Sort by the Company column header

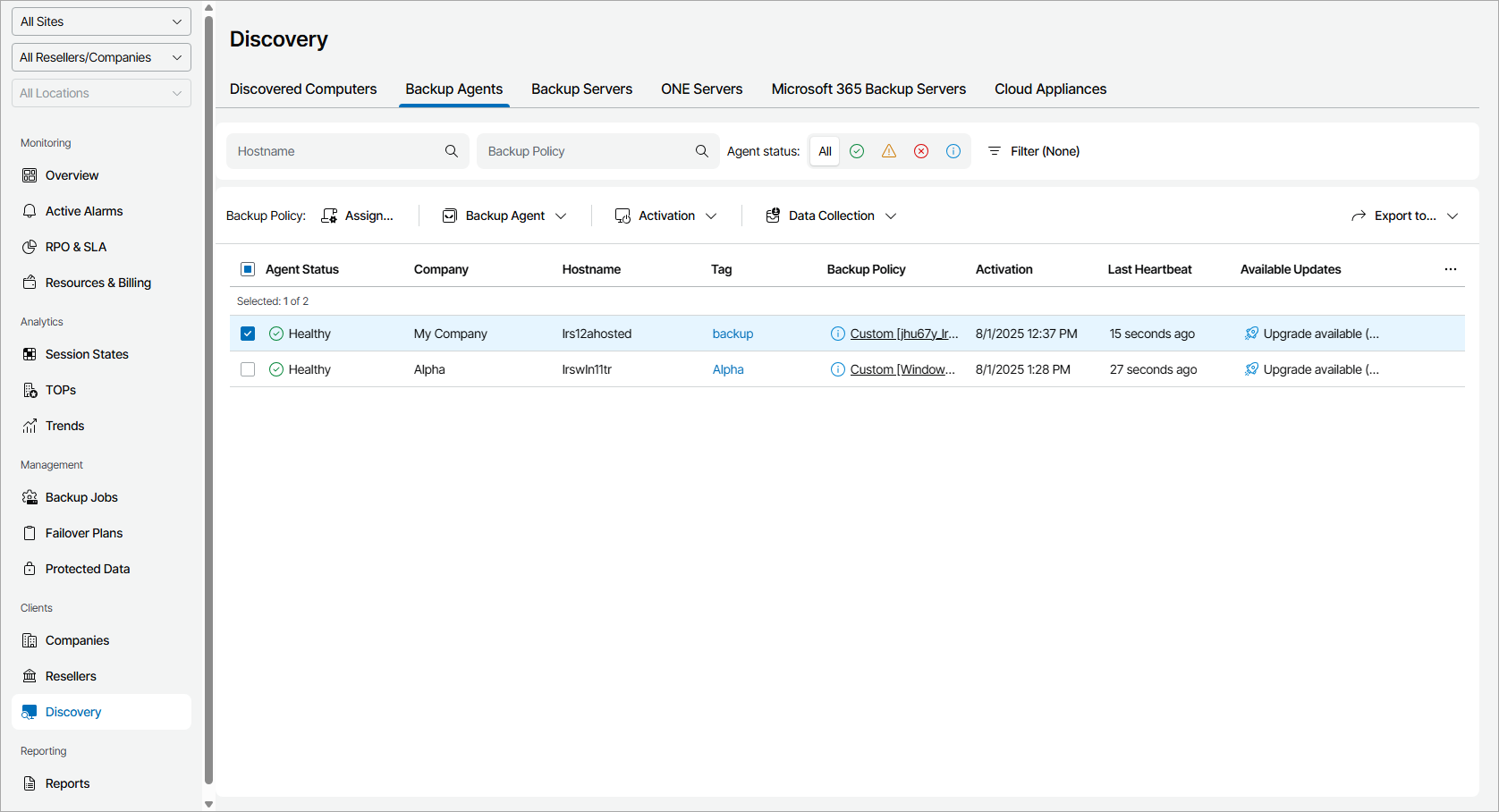click(441, 269)
